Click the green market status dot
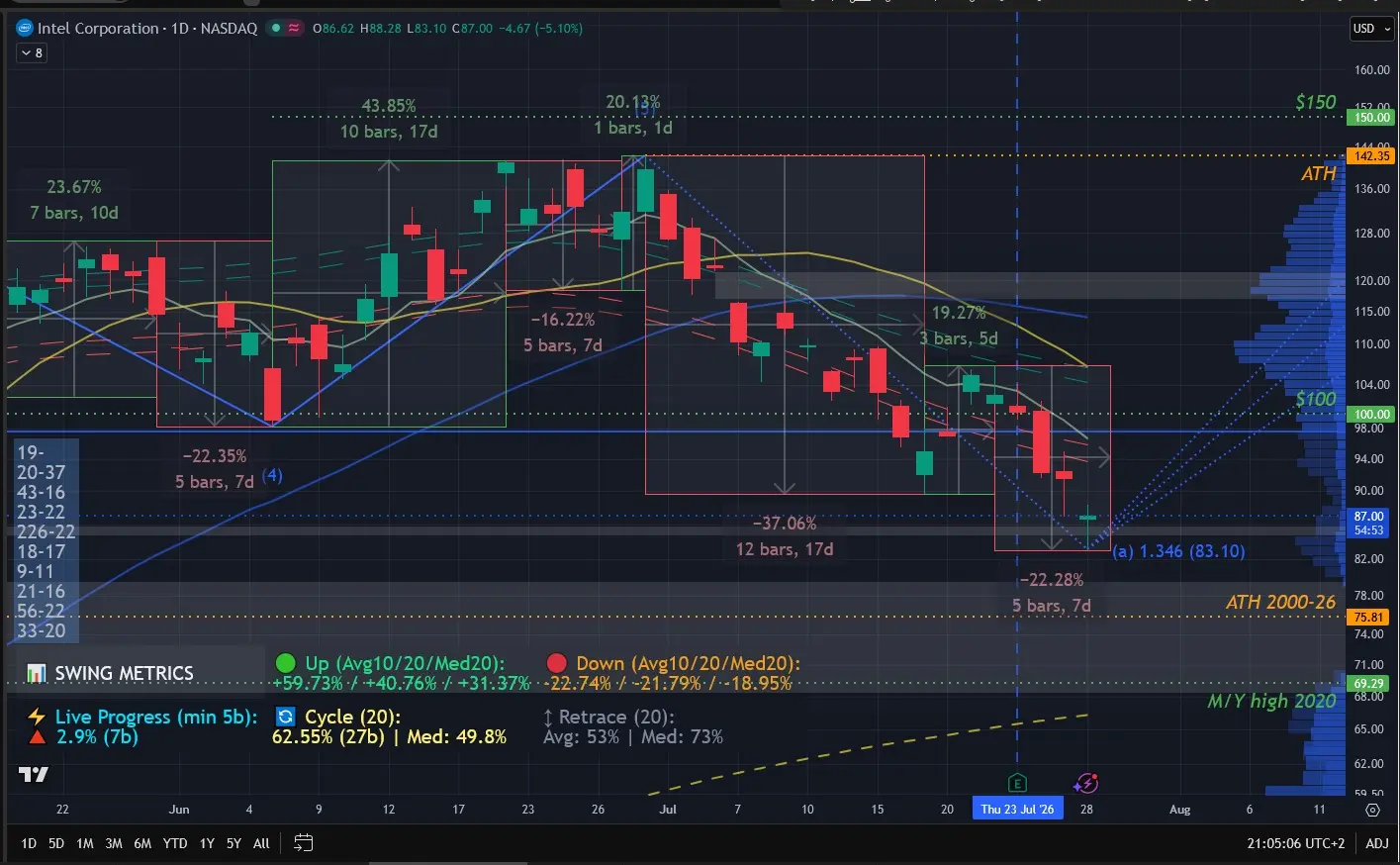 pyautogui.click(x=274, y=28)
